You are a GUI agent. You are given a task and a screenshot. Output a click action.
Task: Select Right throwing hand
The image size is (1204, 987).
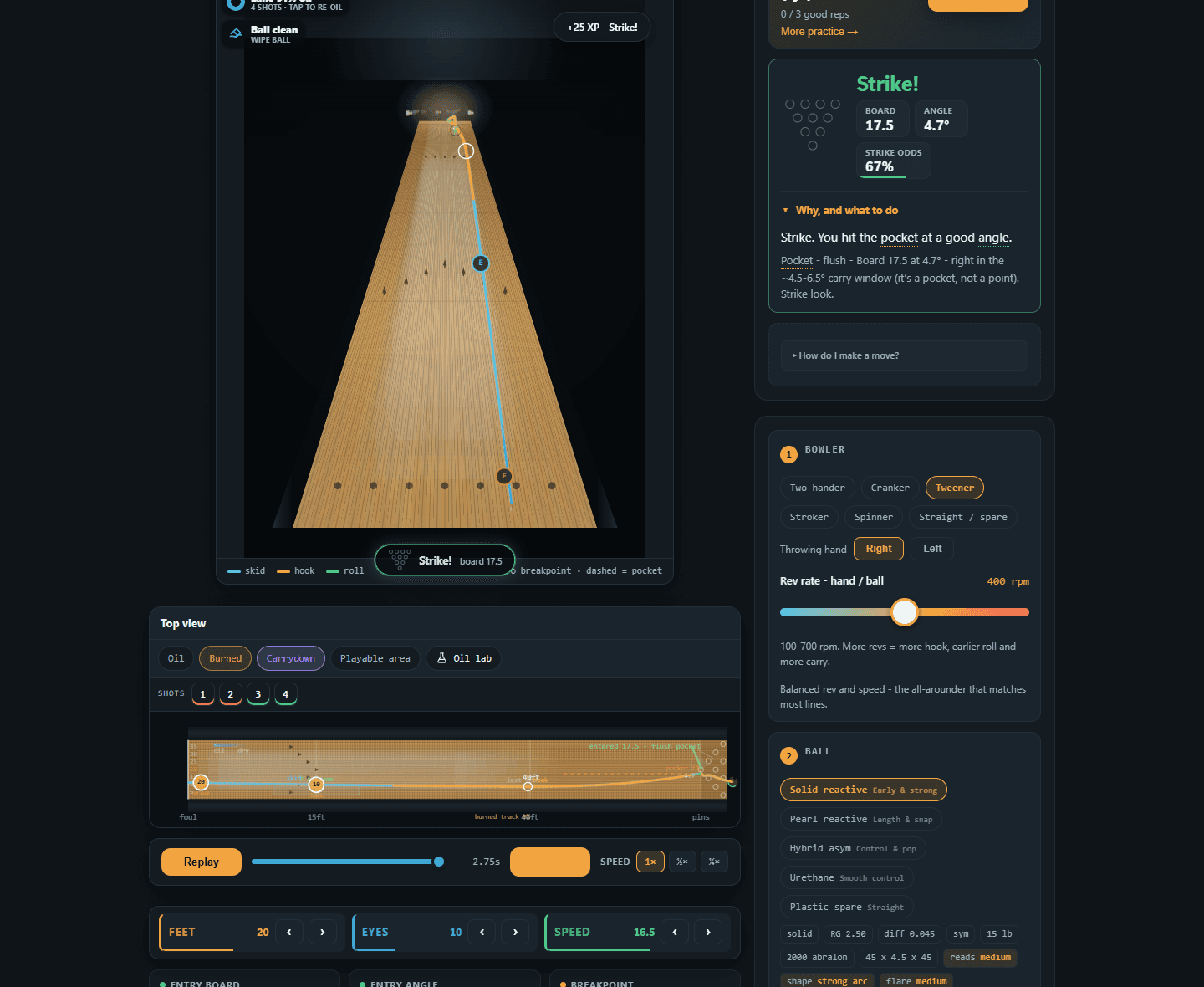tap(879, 549)
